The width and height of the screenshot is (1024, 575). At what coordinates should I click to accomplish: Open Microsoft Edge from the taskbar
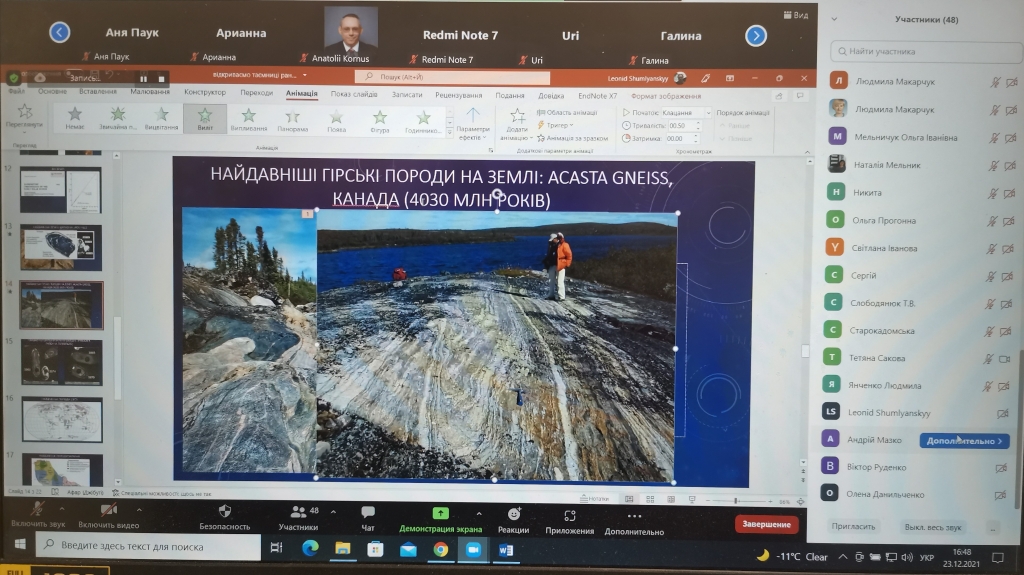point(309,549)
